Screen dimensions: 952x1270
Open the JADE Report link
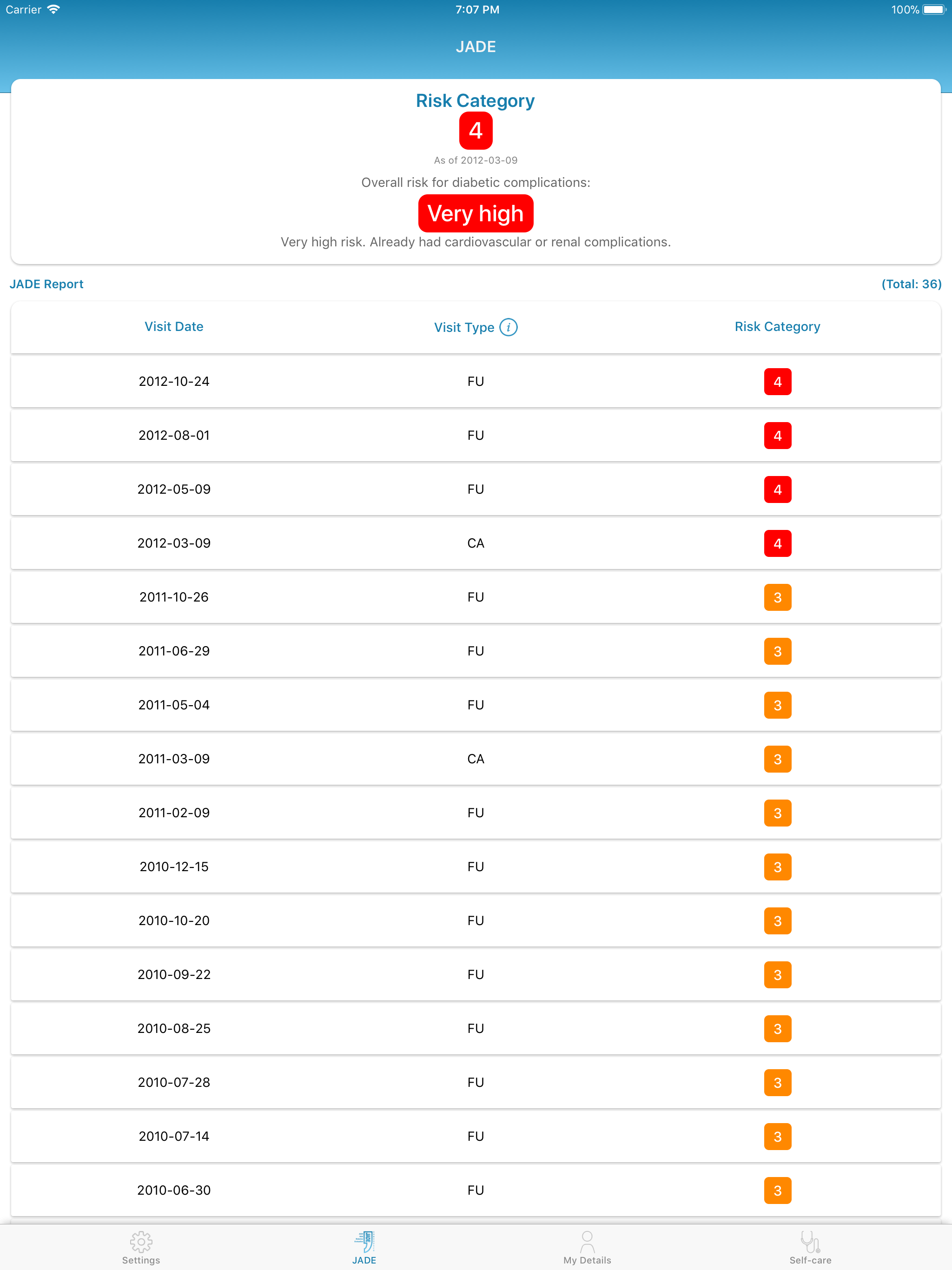pos(46,284)
